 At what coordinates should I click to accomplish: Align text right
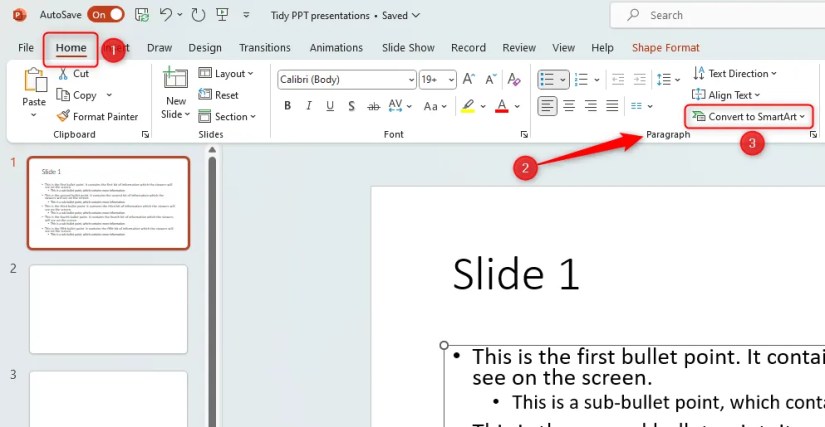point(590,106)
